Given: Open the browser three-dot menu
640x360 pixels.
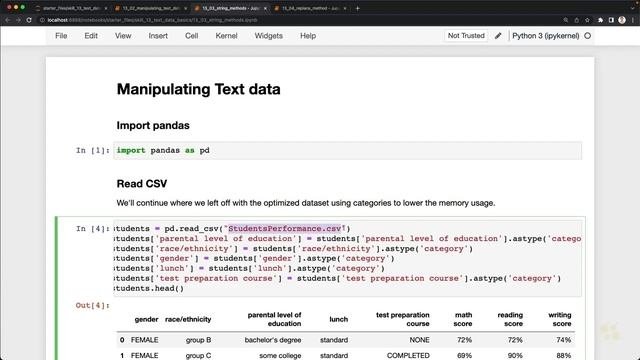Looking at the screenshot, I should point(633,20).
